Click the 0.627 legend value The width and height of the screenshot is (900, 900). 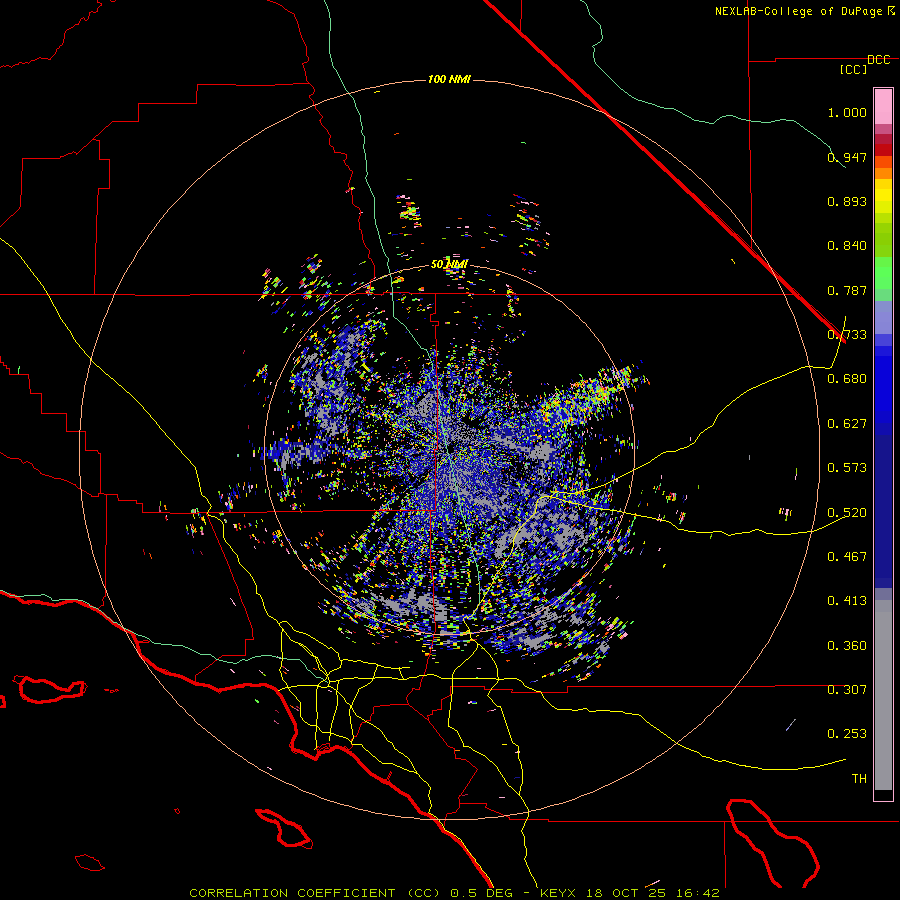point(847,424)
